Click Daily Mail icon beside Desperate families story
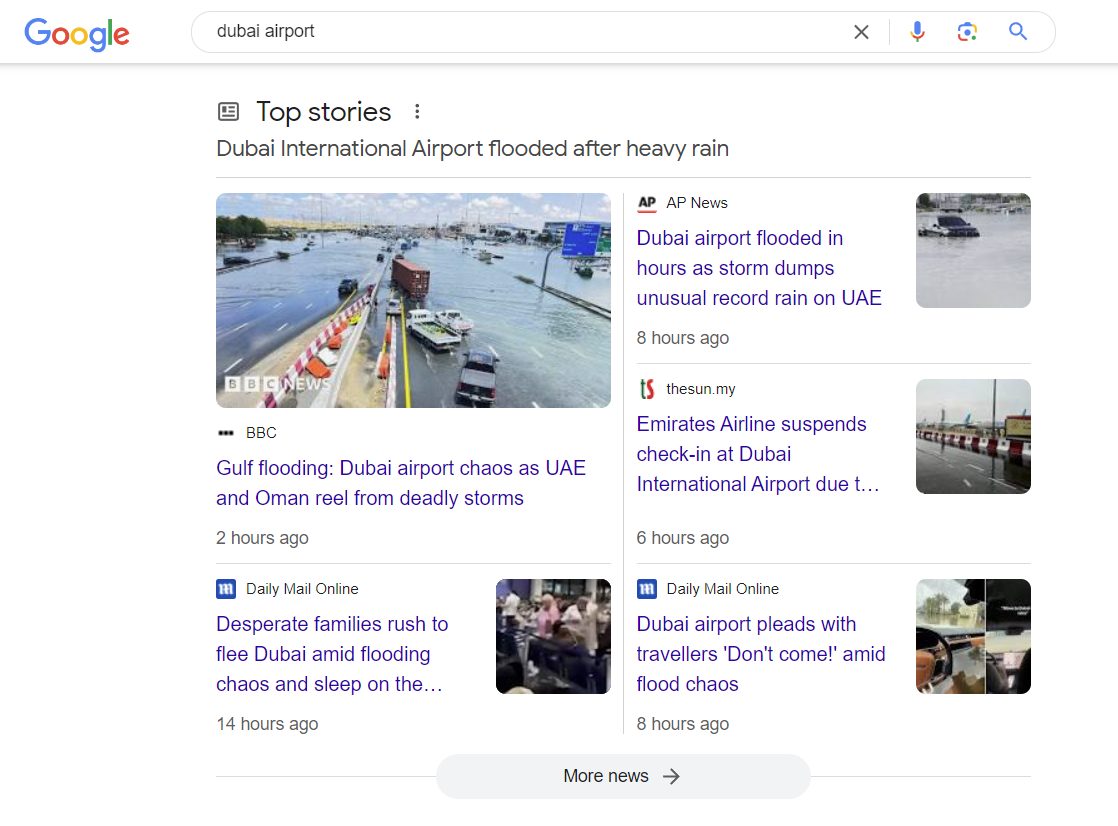The width and height of the screenshot is (1118, 826). coord(226,589)
